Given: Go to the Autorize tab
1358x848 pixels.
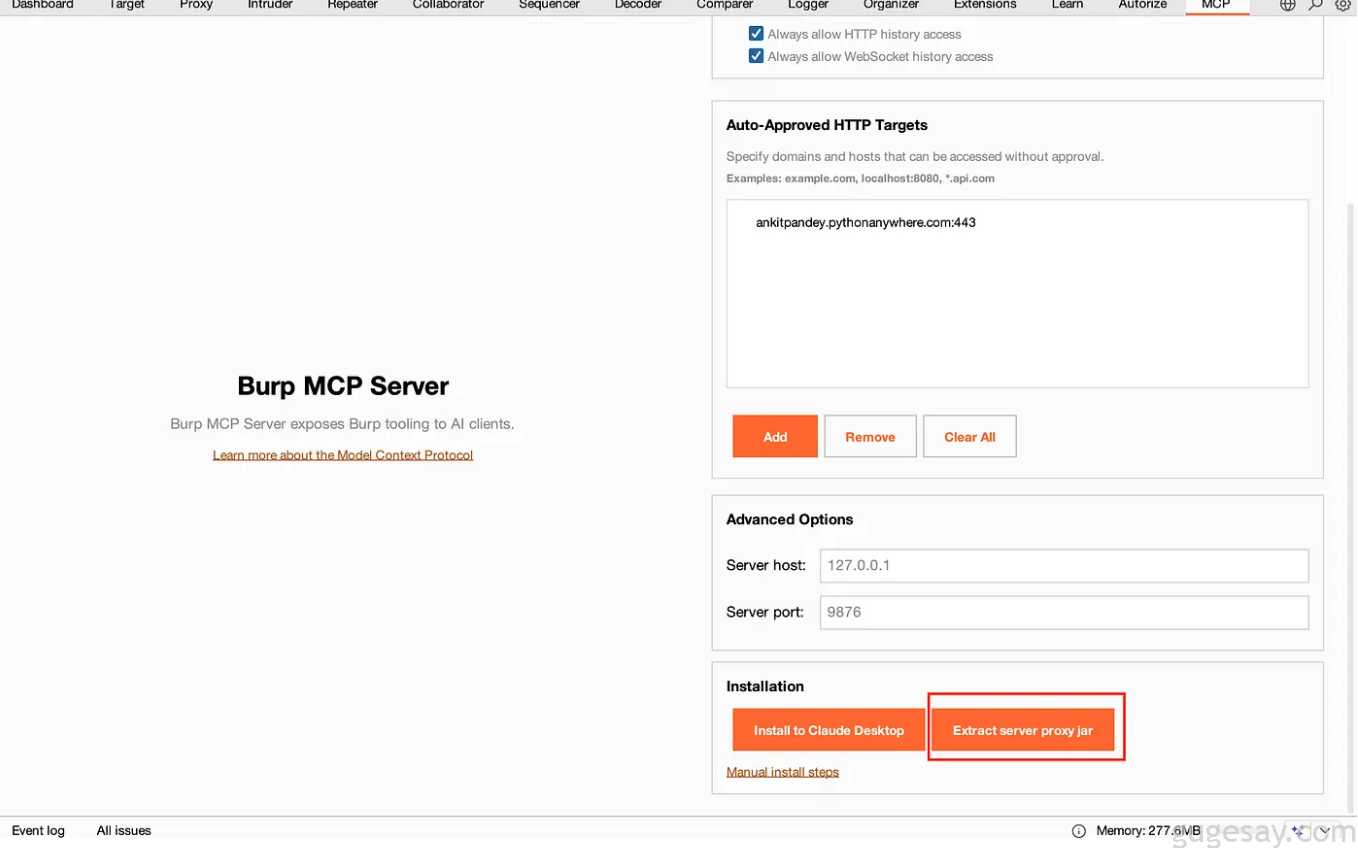Looking at the screenshot, I should (1142, 5).
